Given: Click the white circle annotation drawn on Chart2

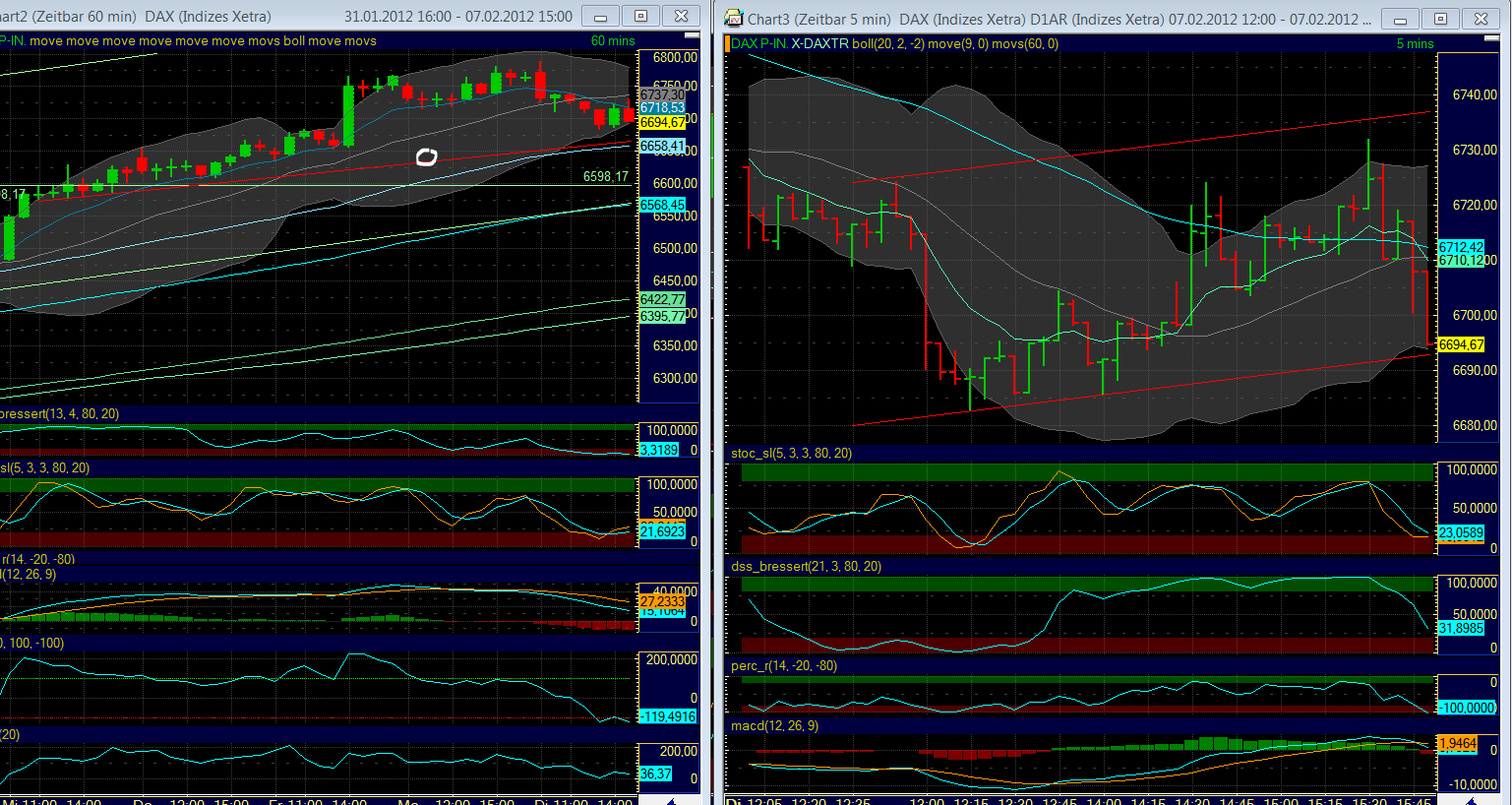Looking at the screenshot, I should (x=426, y=155).
